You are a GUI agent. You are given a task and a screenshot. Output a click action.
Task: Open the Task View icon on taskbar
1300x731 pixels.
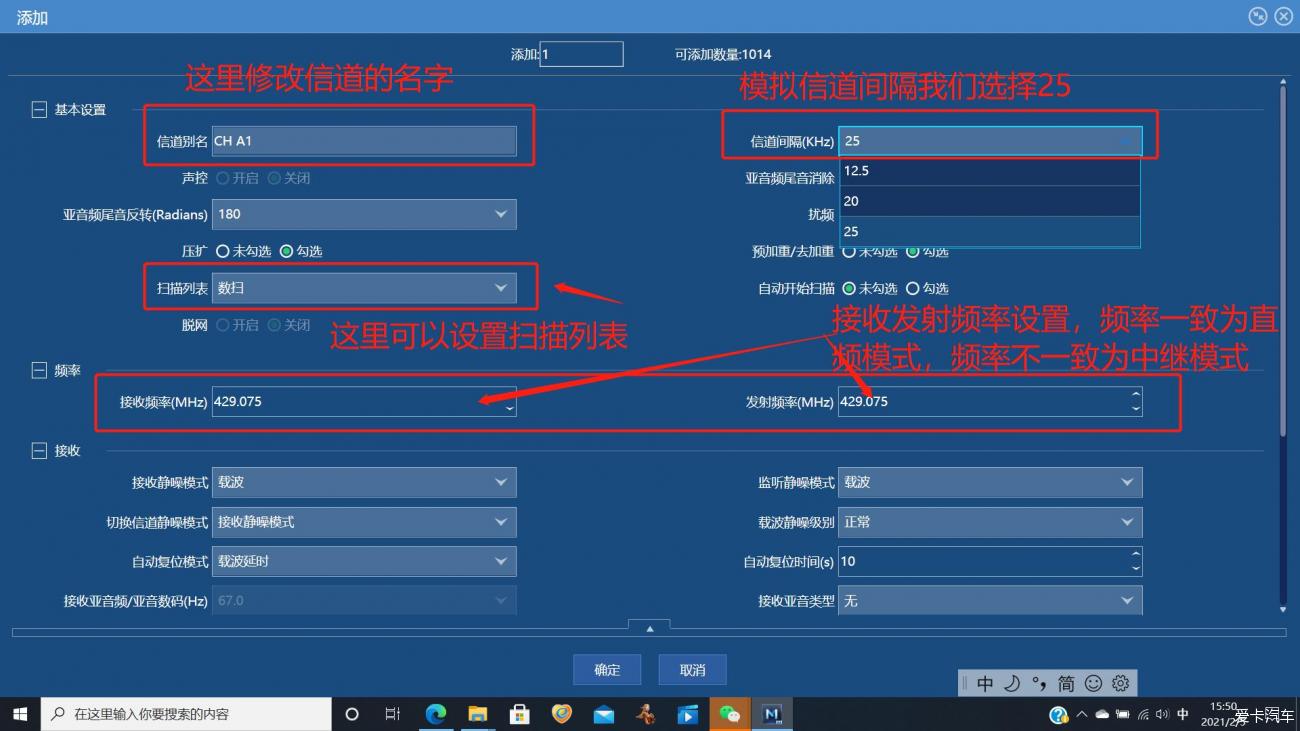click(391, 714)
